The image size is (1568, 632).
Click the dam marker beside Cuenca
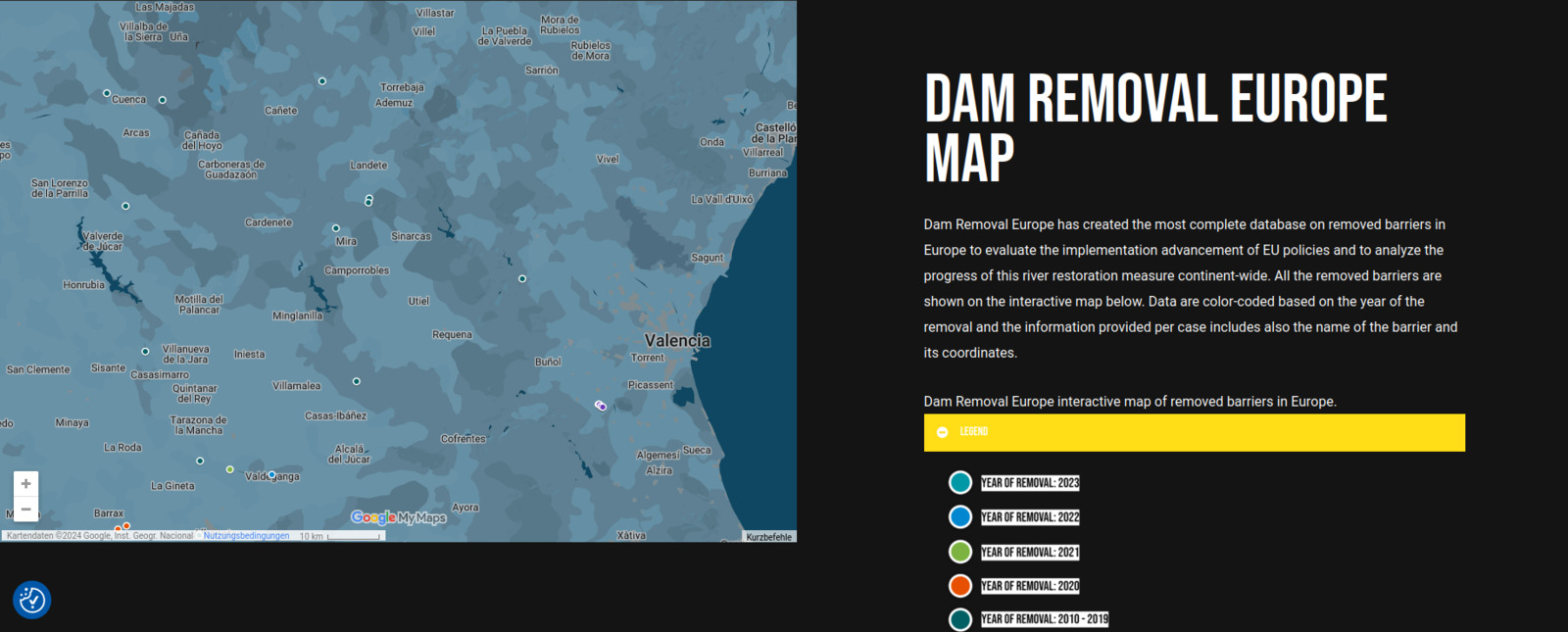[107, 94]
